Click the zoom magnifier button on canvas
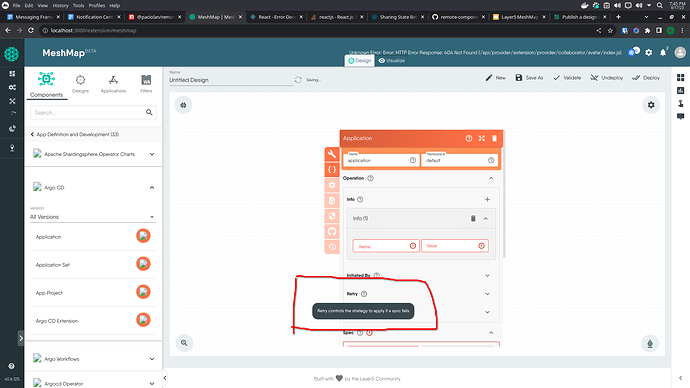This screenshot has width=690, height=388. click(184, 343)
